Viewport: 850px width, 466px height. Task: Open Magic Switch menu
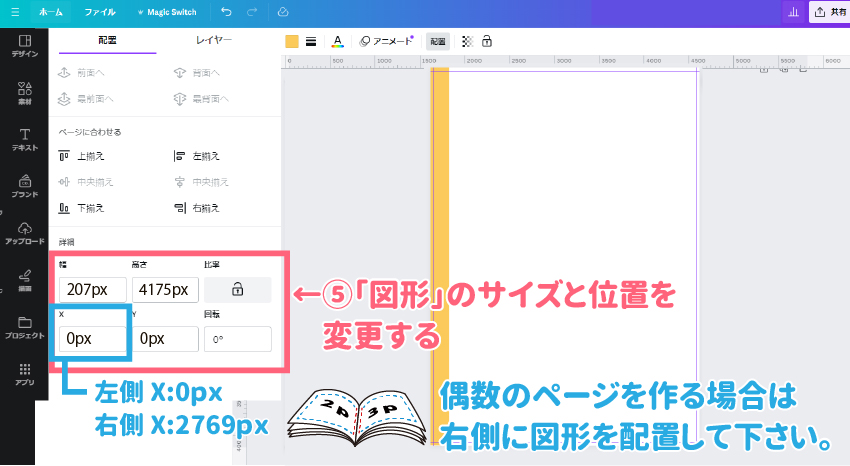167,12
